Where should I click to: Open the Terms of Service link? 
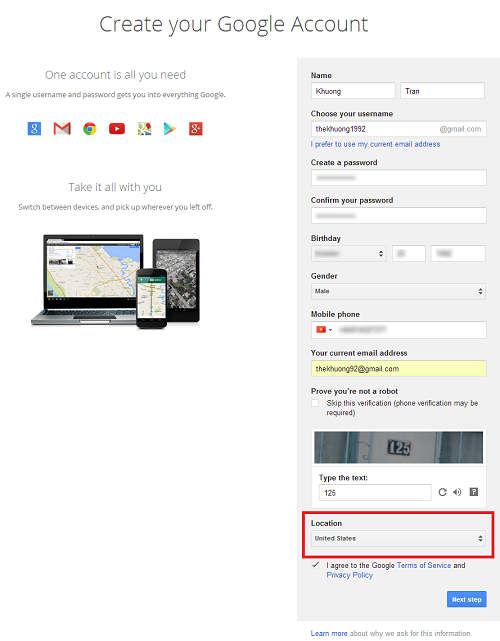click(x=424, y=565)
